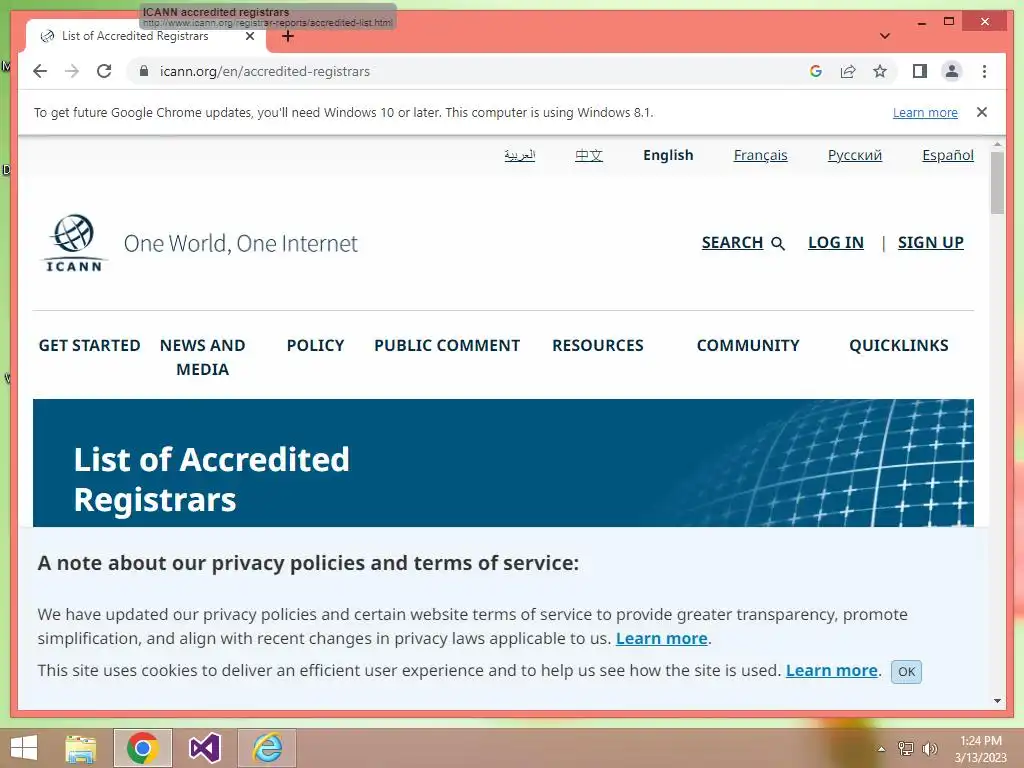The height and width of the screenshot is (768, 1024).
Task: Click the Chrome taskbar icon
Action: pyautogui.click(x=142, y=748)
